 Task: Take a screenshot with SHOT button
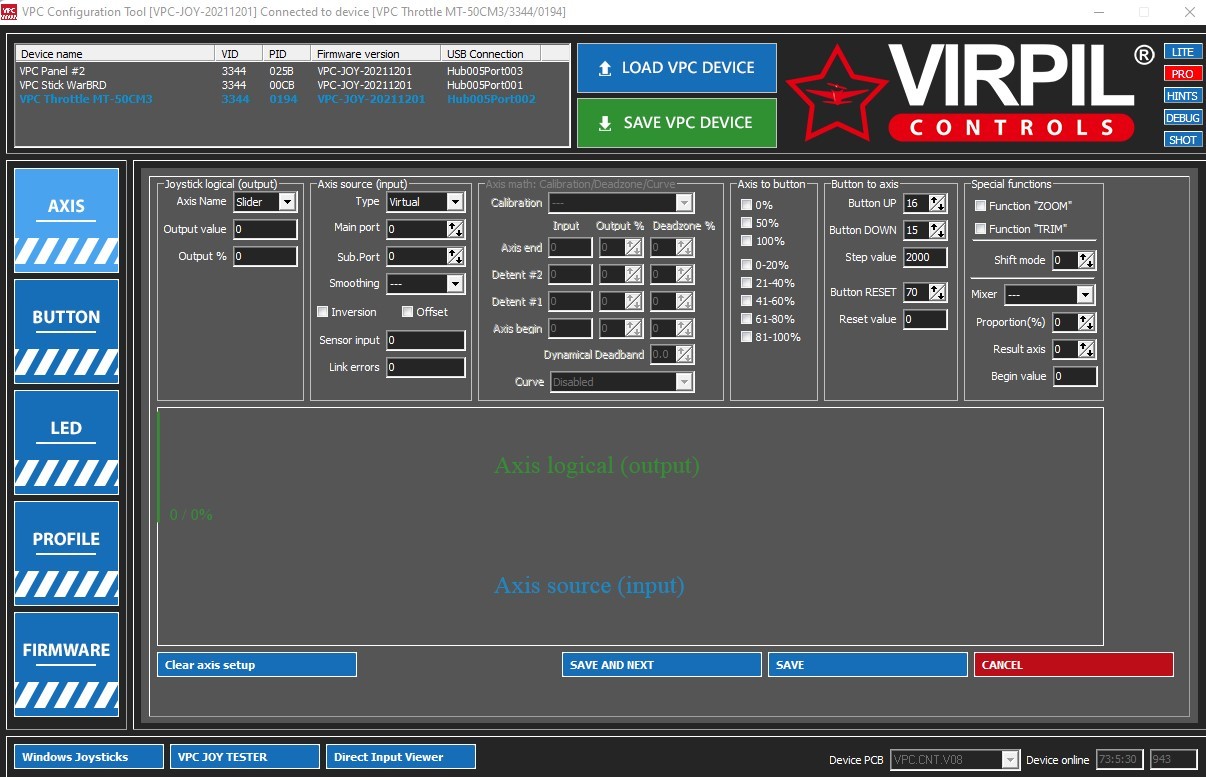pyautogui.click(x=1182, y=140)
